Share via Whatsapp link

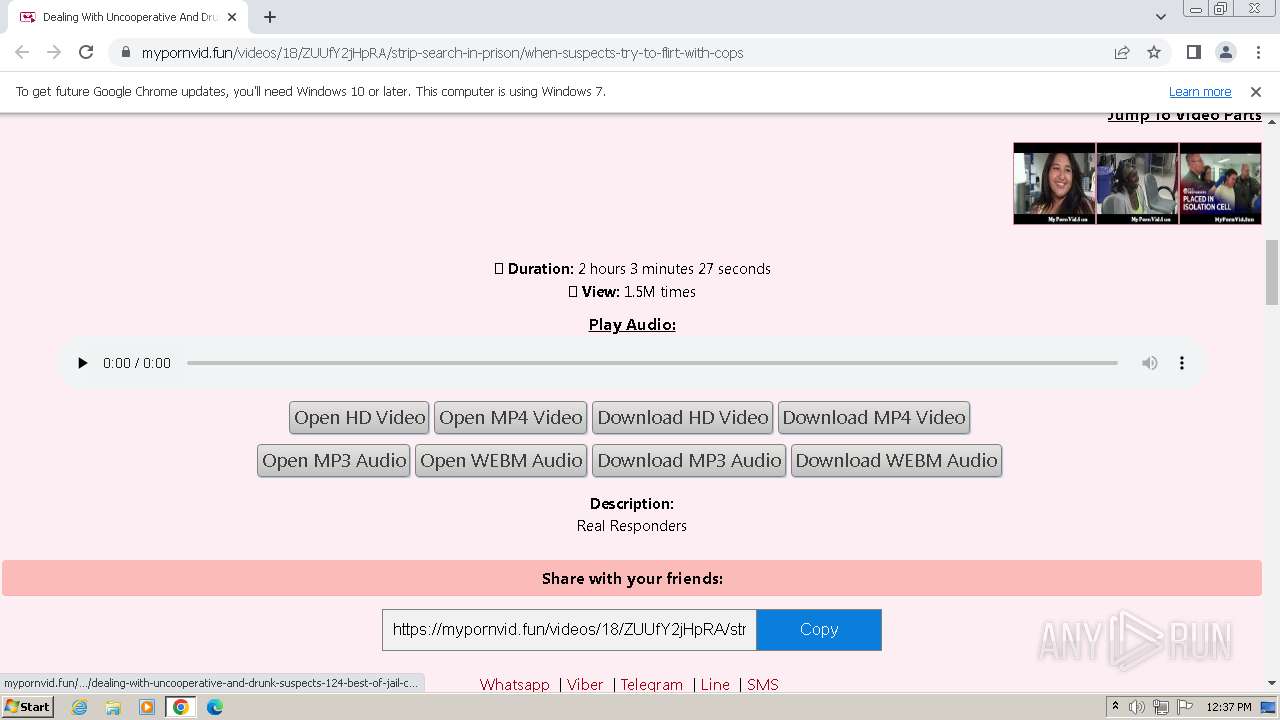pyautogui.click(x=514, y=685)
